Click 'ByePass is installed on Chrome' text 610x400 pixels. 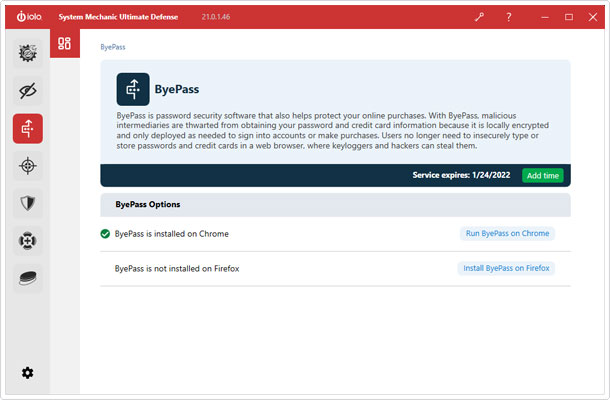[172, 234]
